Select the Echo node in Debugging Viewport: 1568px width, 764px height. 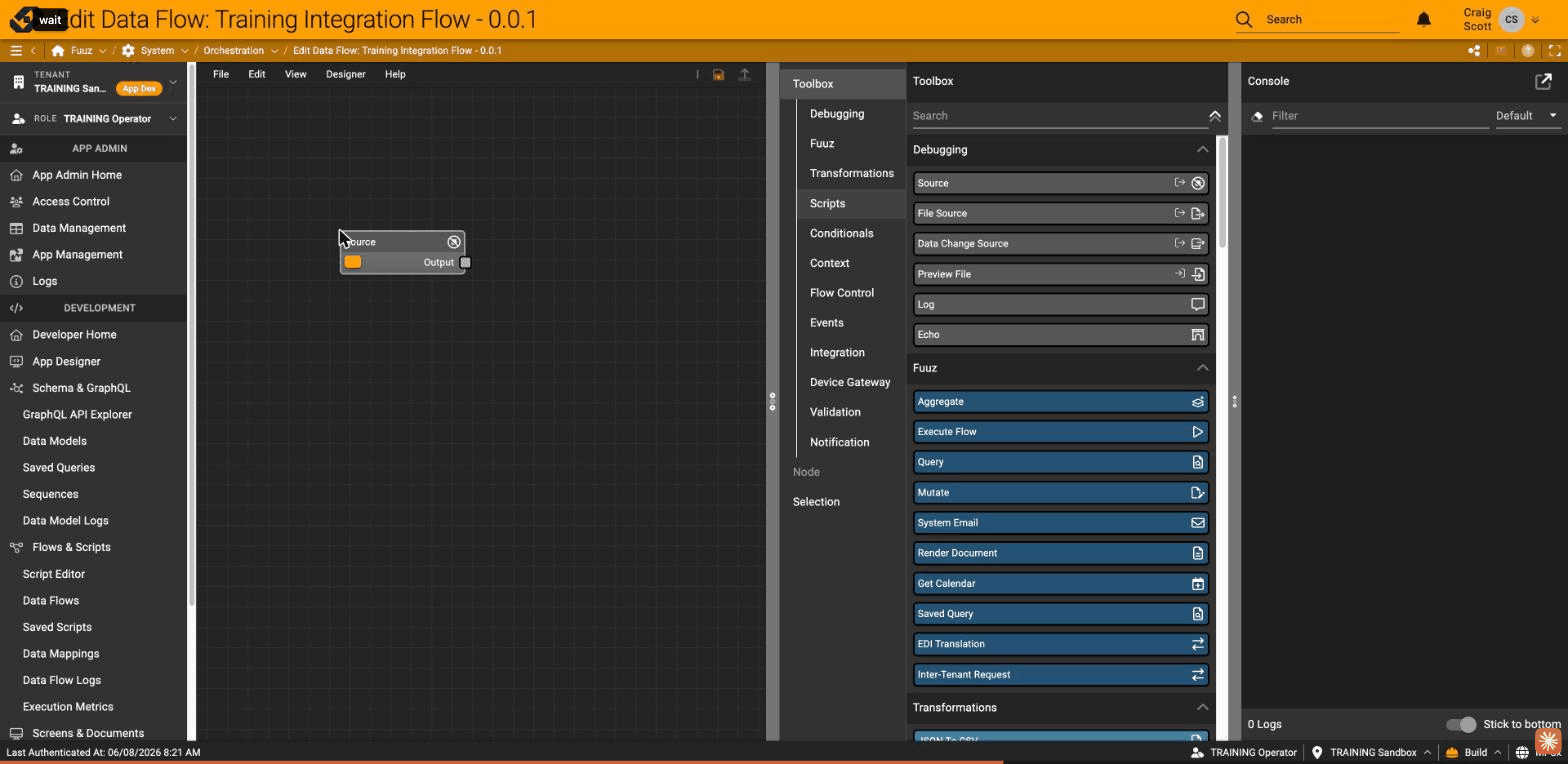1060,335
